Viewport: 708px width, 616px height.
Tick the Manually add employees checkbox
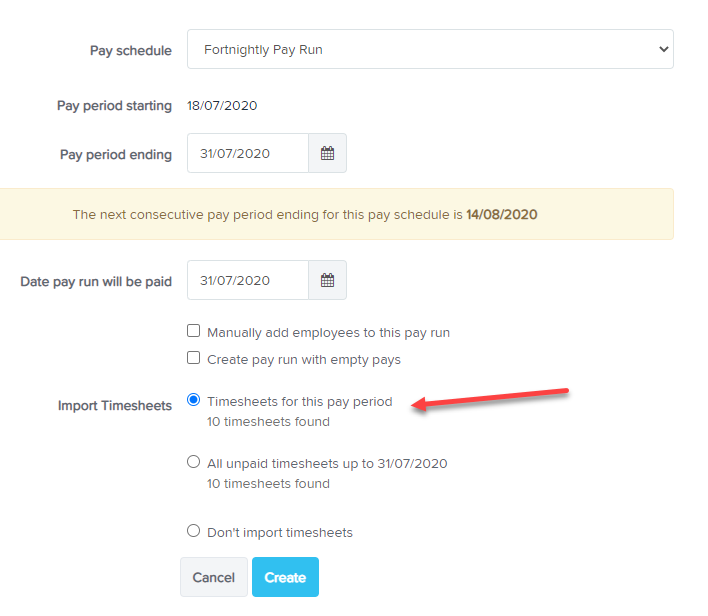point(194,331)
